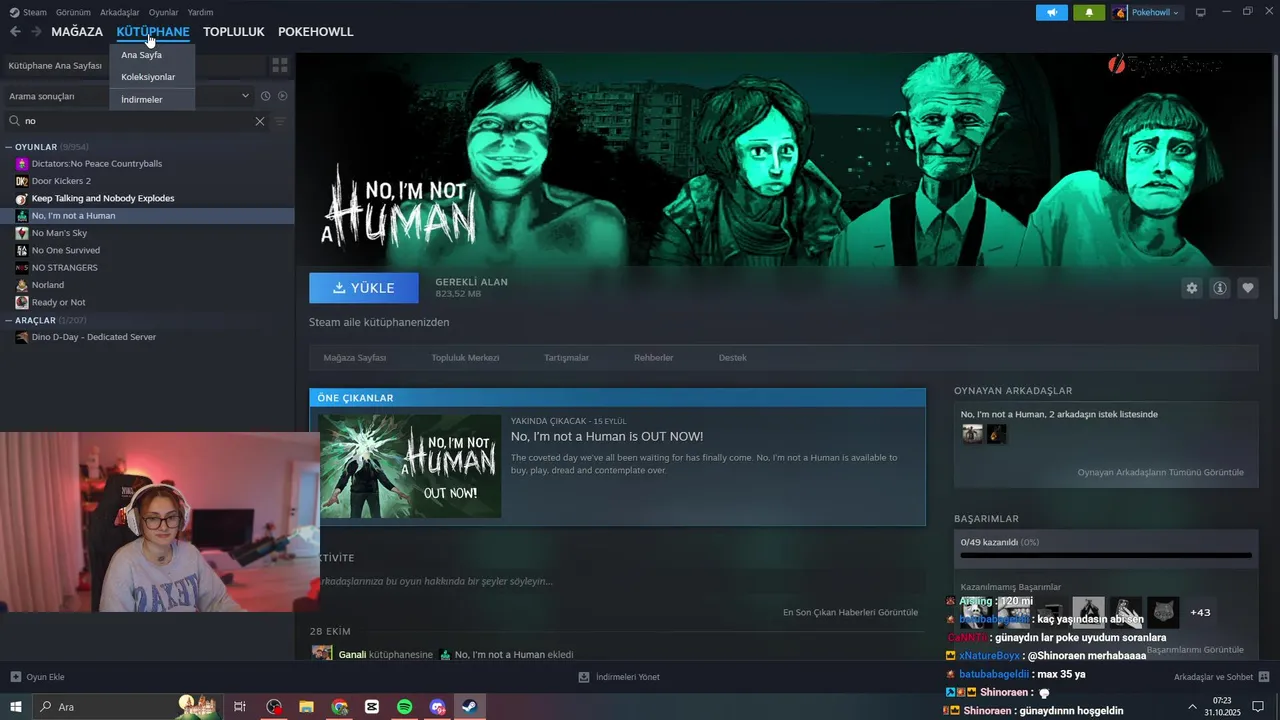Screen dimensions: 1280x720
Task: Click Oynayan Arkadaşların Tümünü Görüntüle
Action: 1161,472
